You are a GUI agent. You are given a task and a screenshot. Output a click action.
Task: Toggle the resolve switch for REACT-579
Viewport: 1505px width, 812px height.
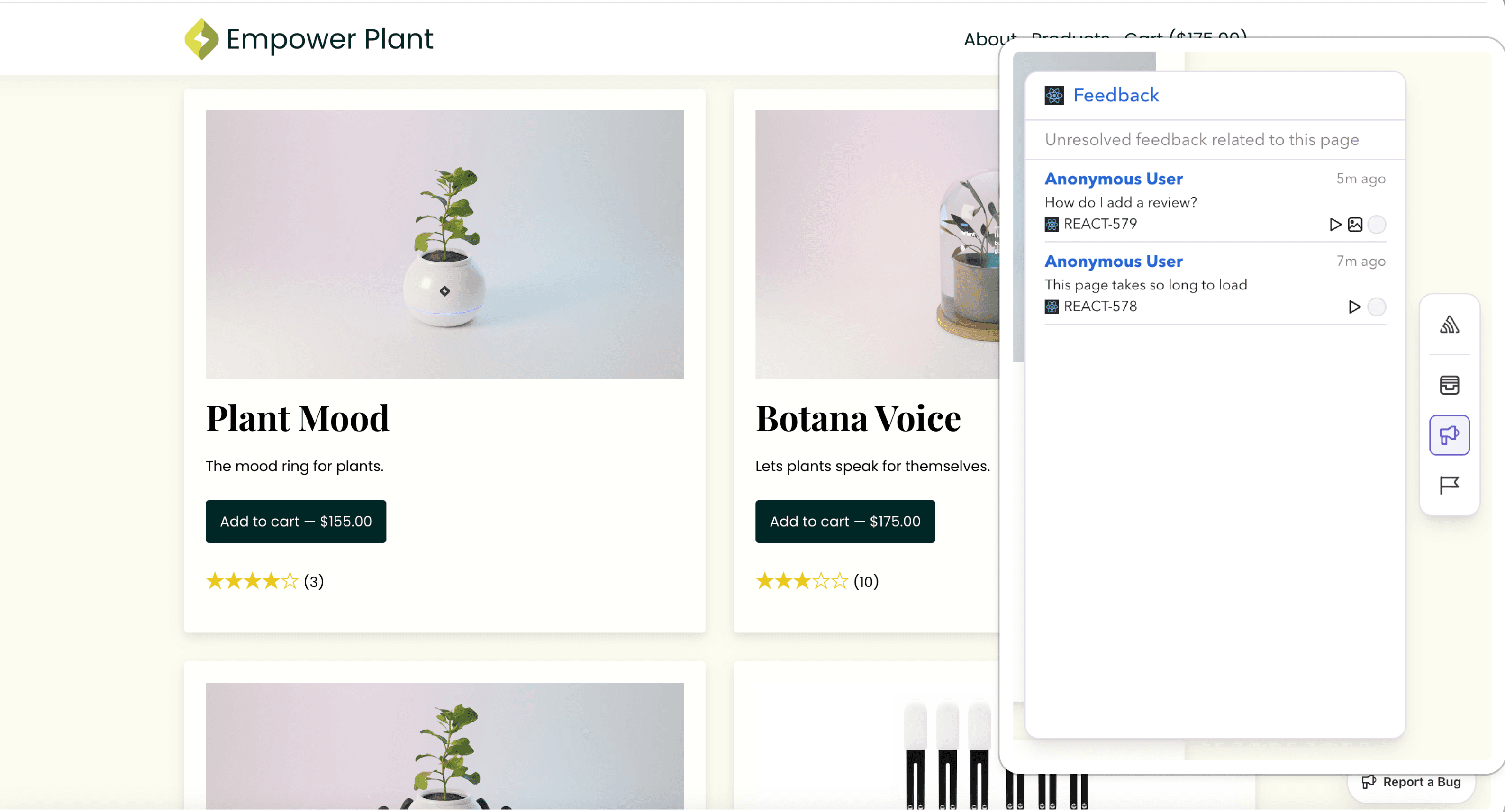[x=1378, y=223]
